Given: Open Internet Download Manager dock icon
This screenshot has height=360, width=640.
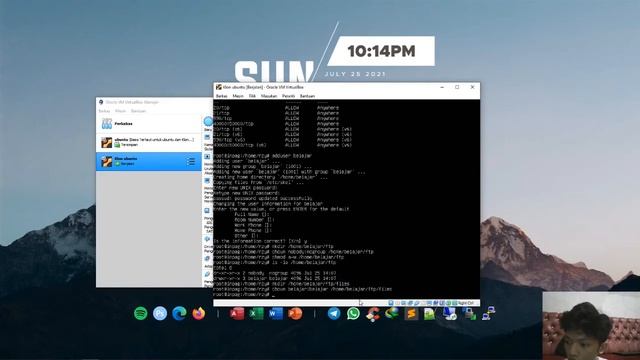Looking at the screenshot, I should 392,313.
